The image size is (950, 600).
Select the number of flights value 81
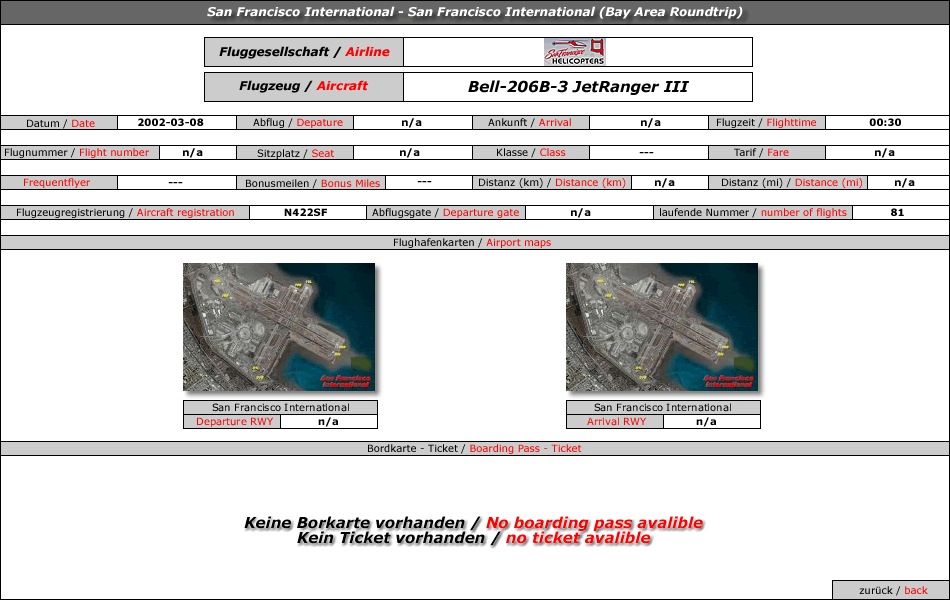click(897, 212)
